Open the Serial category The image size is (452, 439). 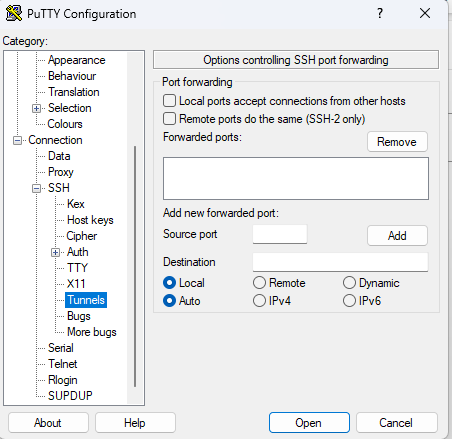click(61, 348)
